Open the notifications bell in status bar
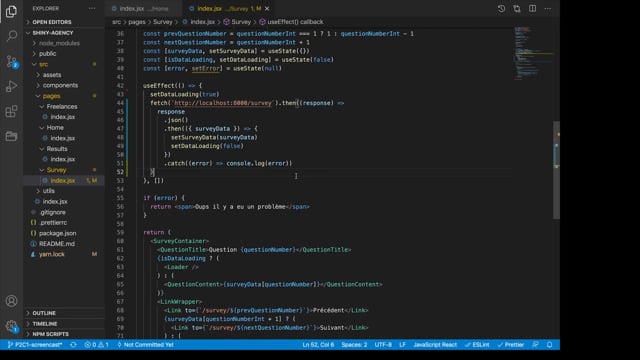 coord(550,345)
